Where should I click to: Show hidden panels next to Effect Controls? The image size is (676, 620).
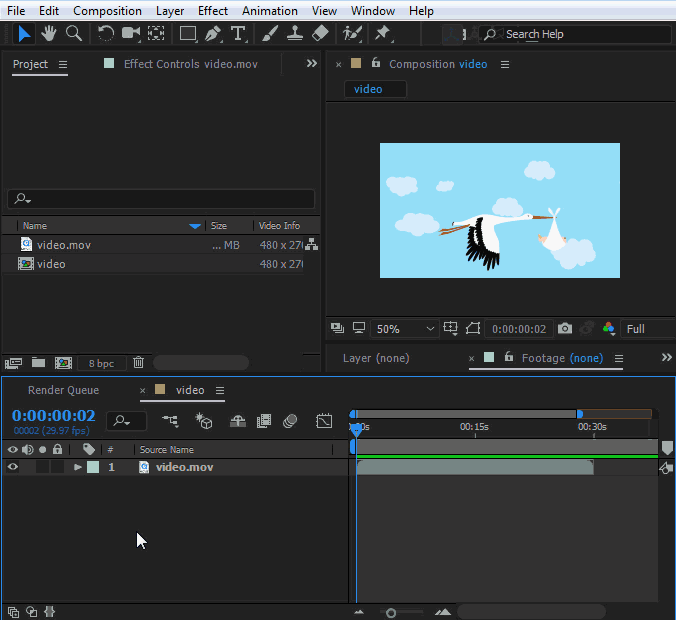312,64
